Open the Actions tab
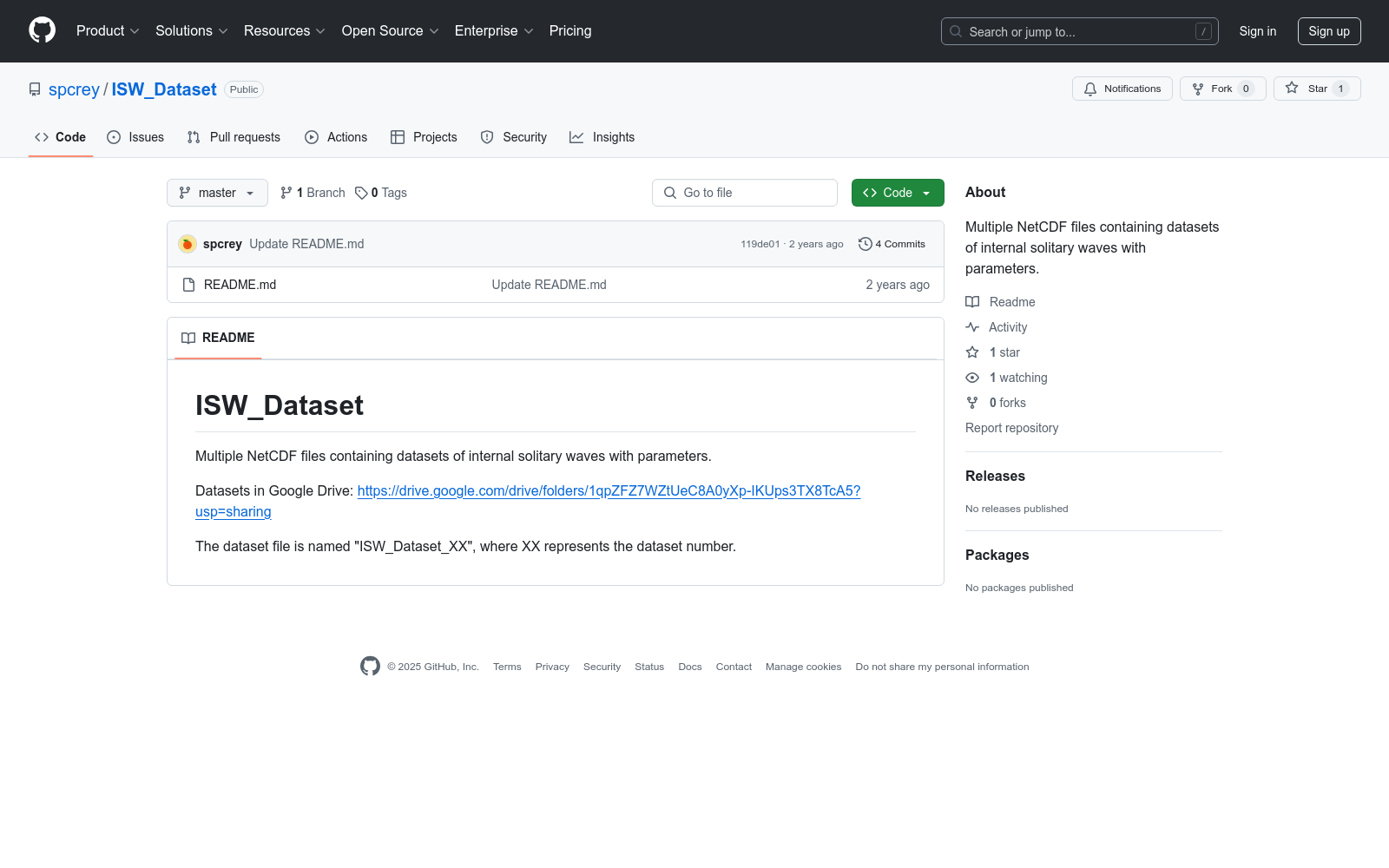Image resolution: width=1389 pixels, height=868 pixels. pyautogui.click(x=336, y=137)
